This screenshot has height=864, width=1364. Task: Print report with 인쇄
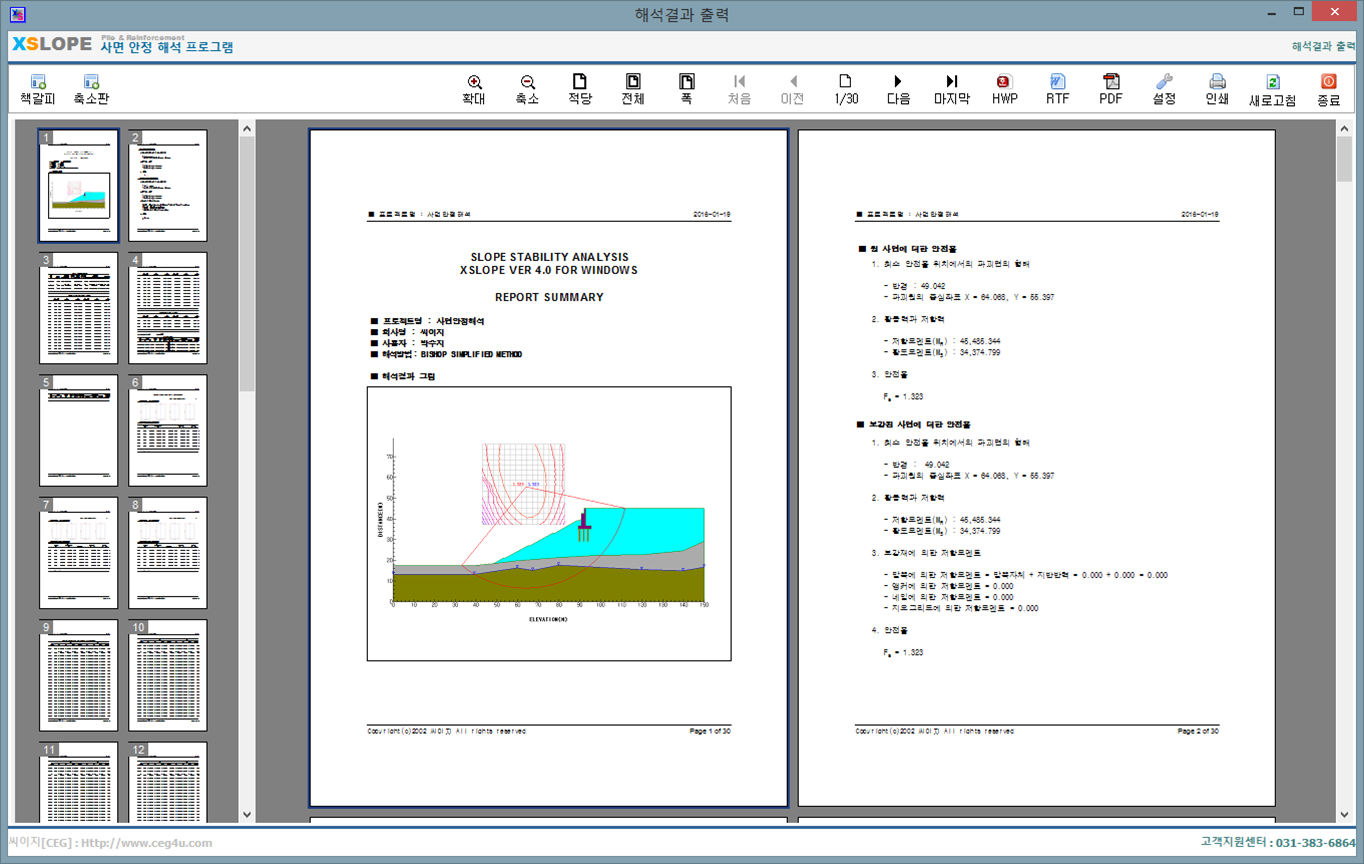1217,89
